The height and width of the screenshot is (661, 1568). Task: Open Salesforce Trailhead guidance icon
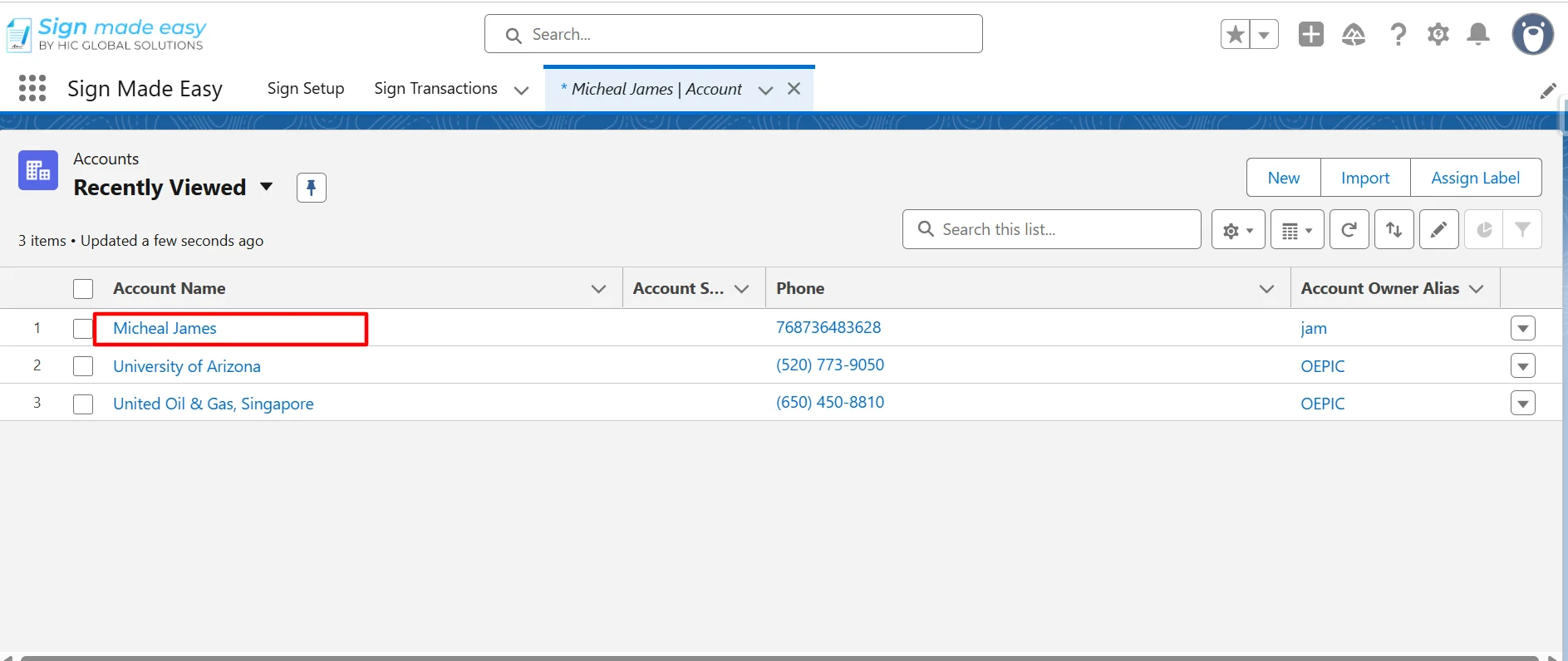(1354, 34)
